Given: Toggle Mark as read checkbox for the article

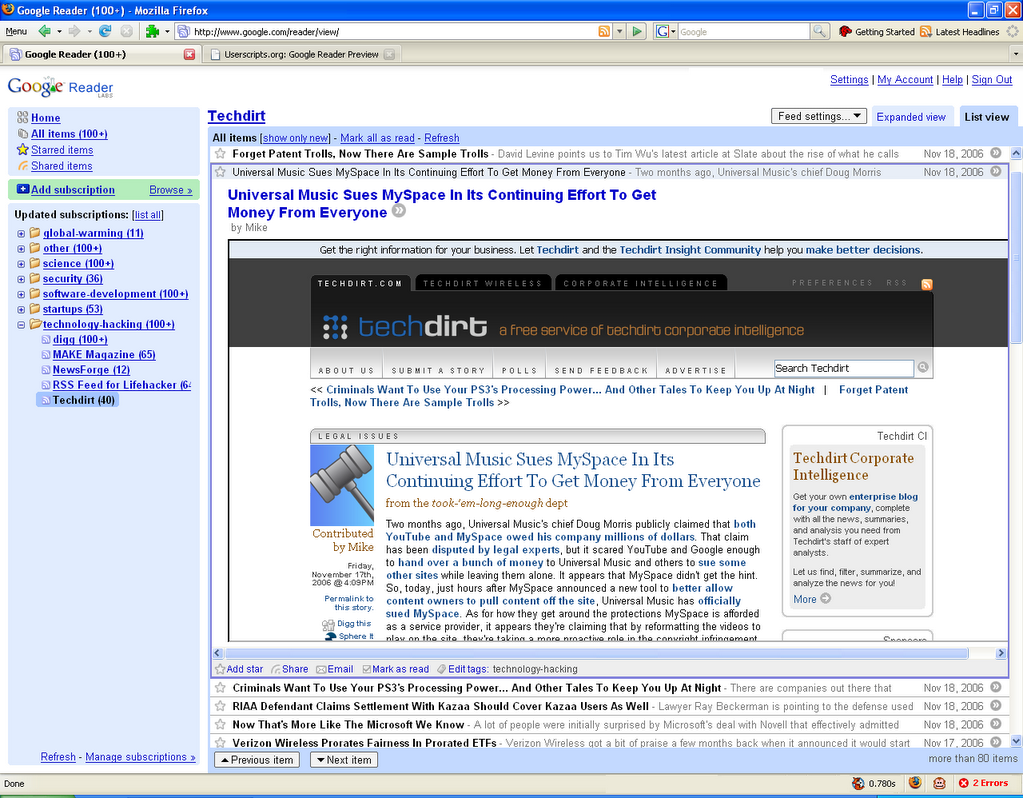Looking at the screenshot, I should coord(367,669).
